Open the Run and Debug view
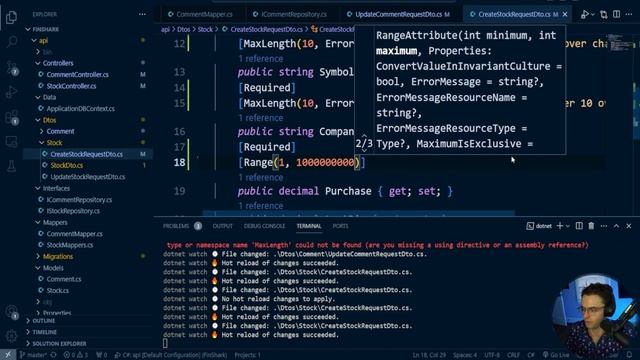640x360 pixels. coord(11,92)
